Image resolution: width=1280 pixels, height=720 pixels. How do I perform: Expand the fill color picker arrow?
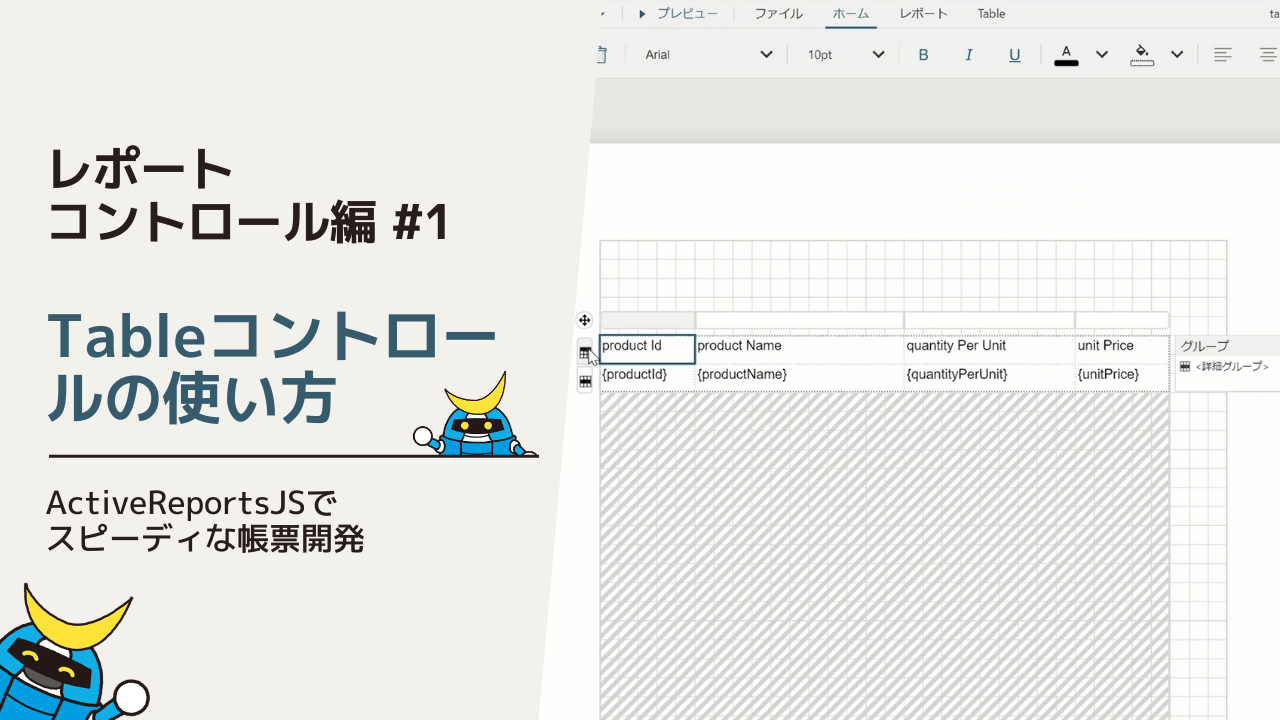point(1177,55)
